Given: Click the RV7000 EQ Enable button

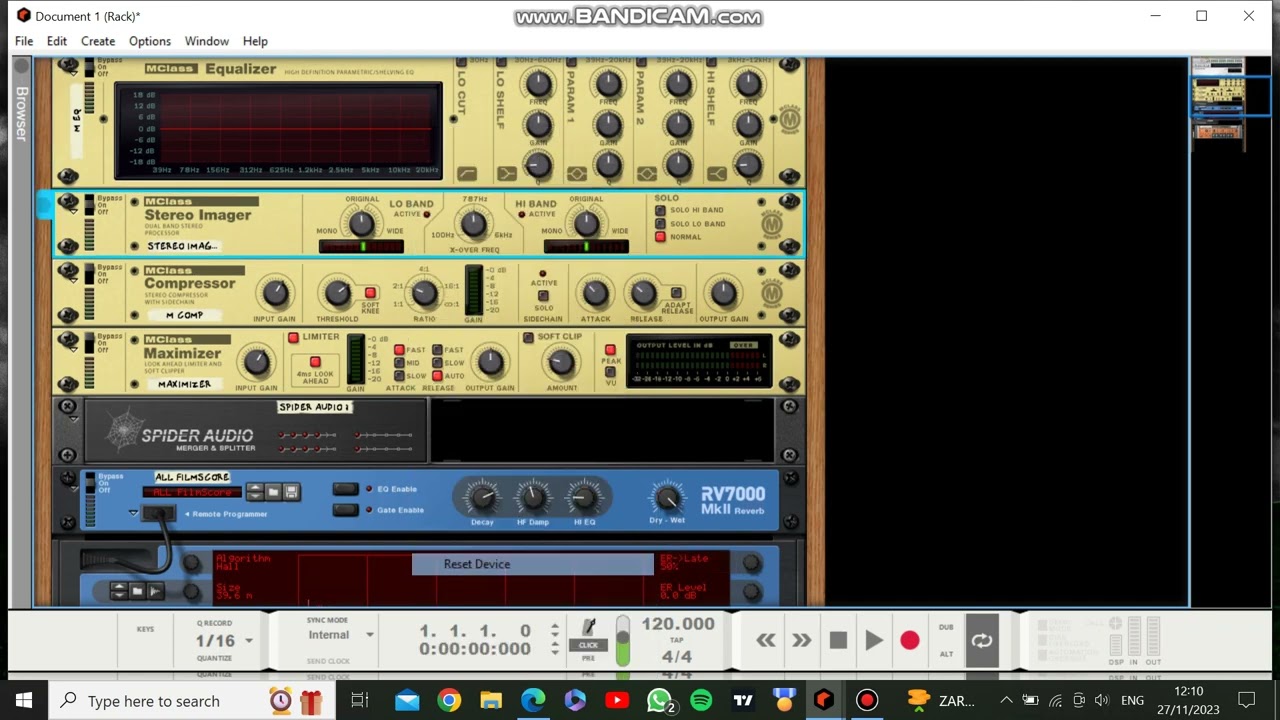Looking at the screenshot, I should pyautogui.click(x=345, y=489).
